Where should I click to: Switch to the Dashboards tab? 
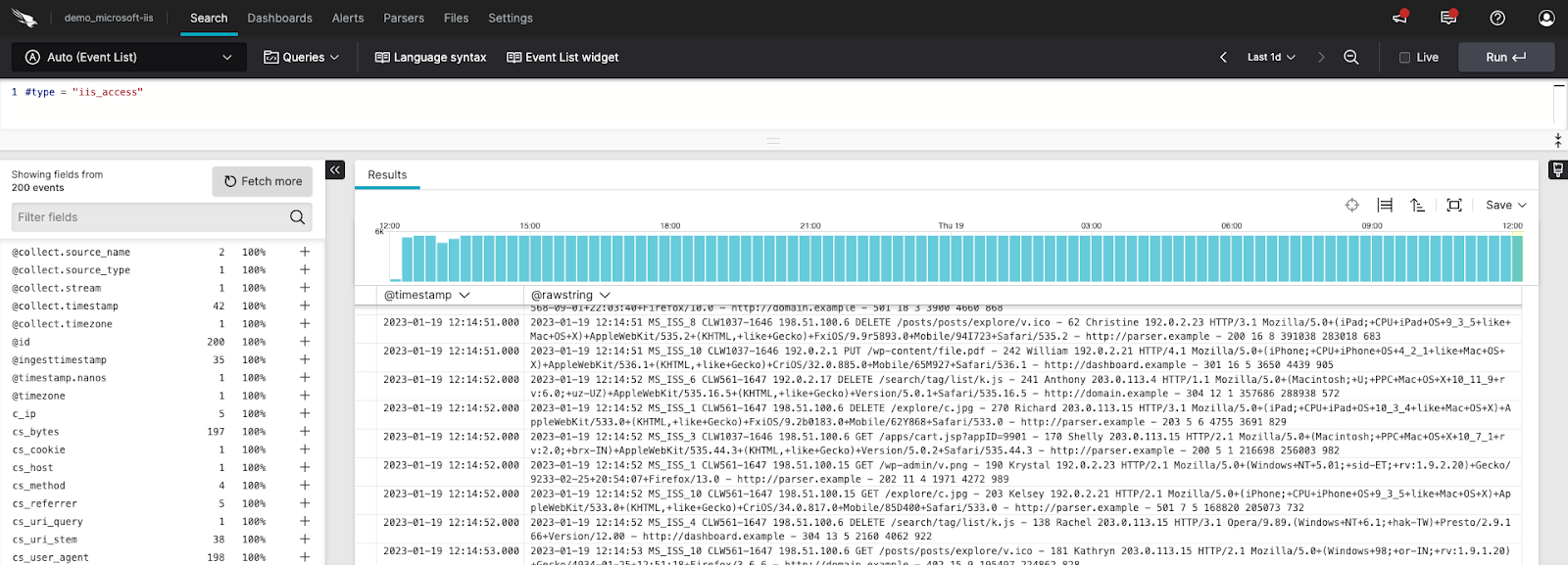pyautogui.click(x=279, y=18)
